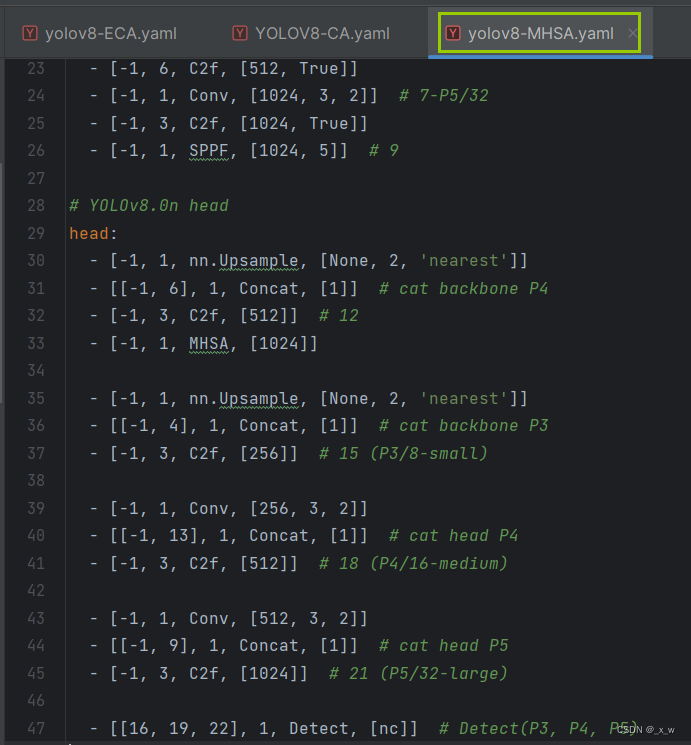691x745 pixels.
Task: Click the '# YOLOv8.0n head' comment
Action: click(149, 206)
